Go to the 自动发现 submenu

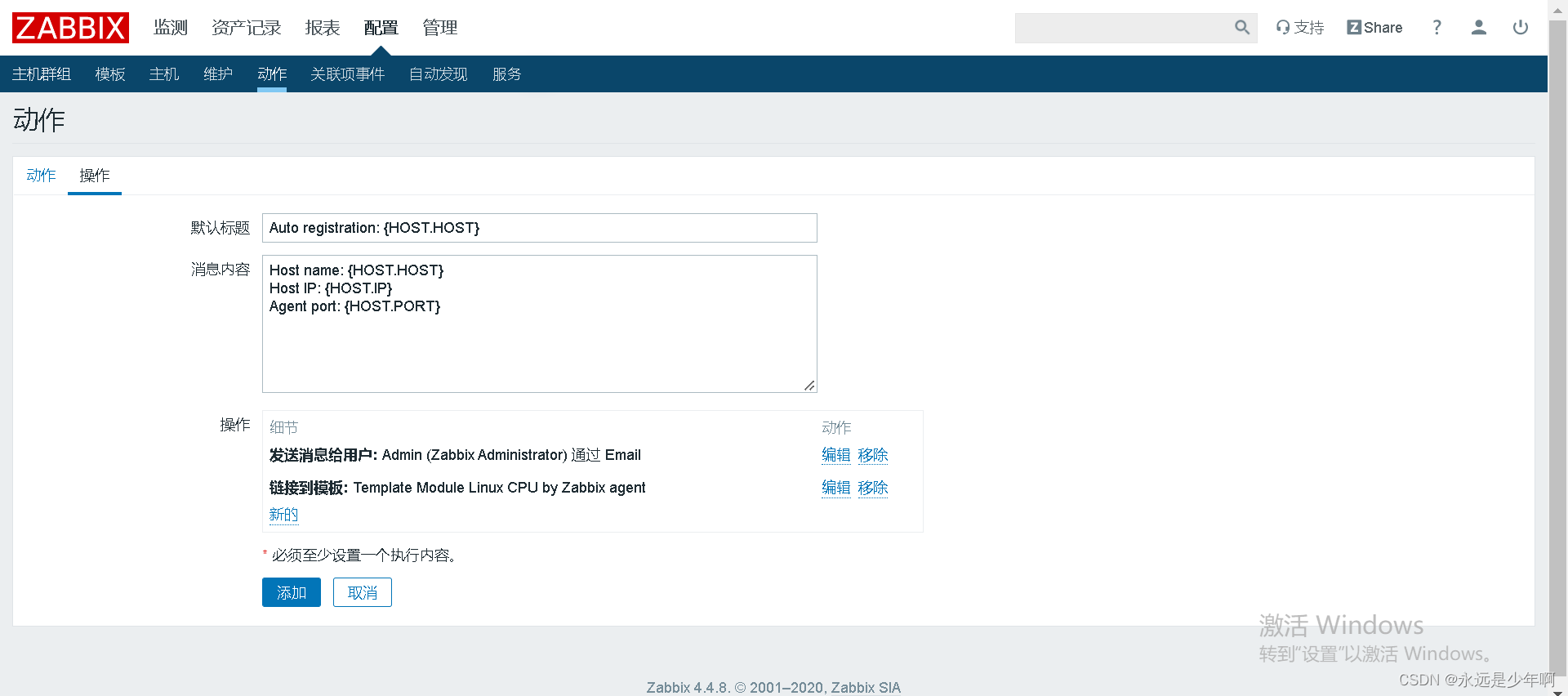click(439, 74)
